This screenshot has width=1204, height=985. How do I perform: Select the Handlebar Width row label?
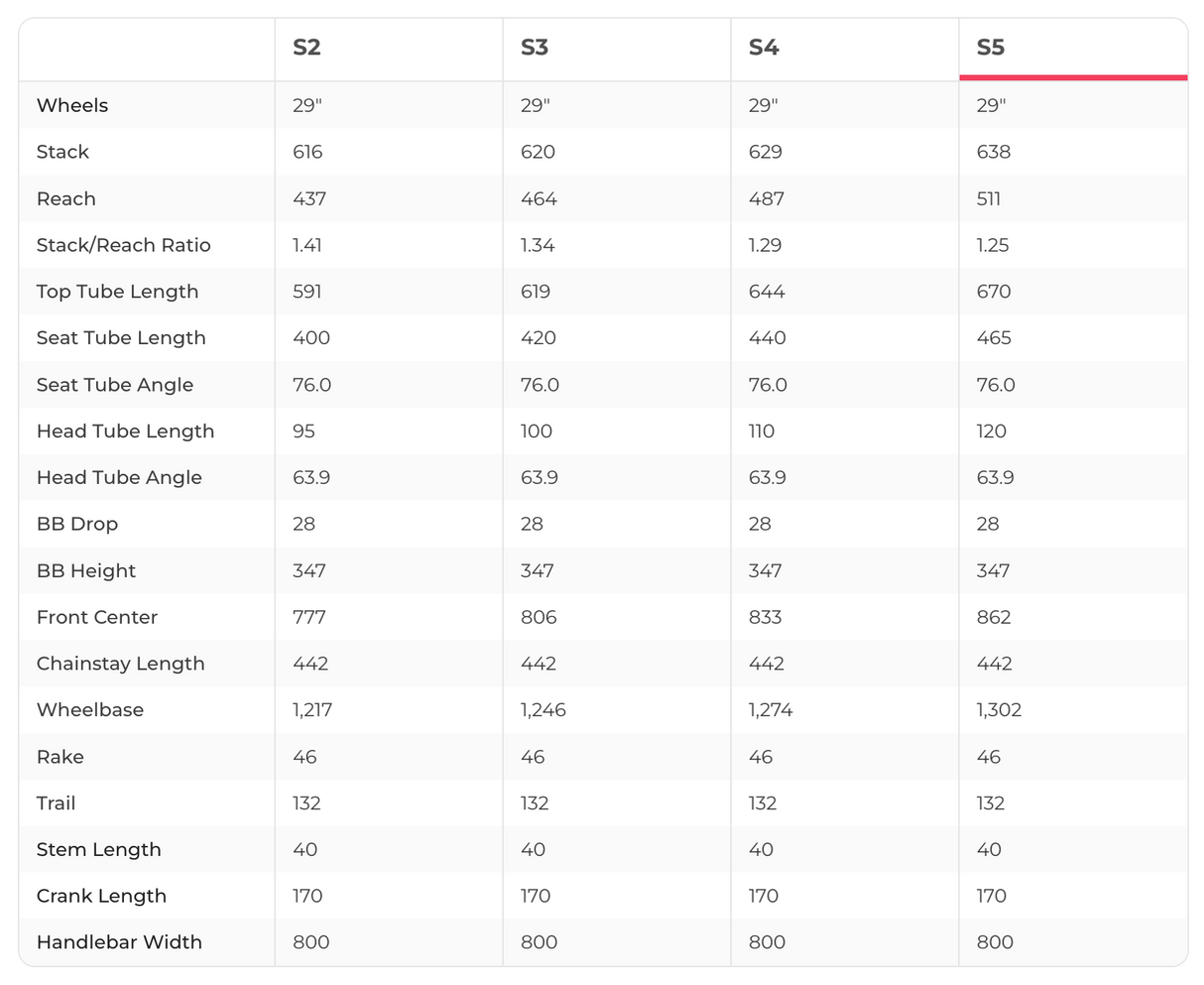click(x=119, y=942)
